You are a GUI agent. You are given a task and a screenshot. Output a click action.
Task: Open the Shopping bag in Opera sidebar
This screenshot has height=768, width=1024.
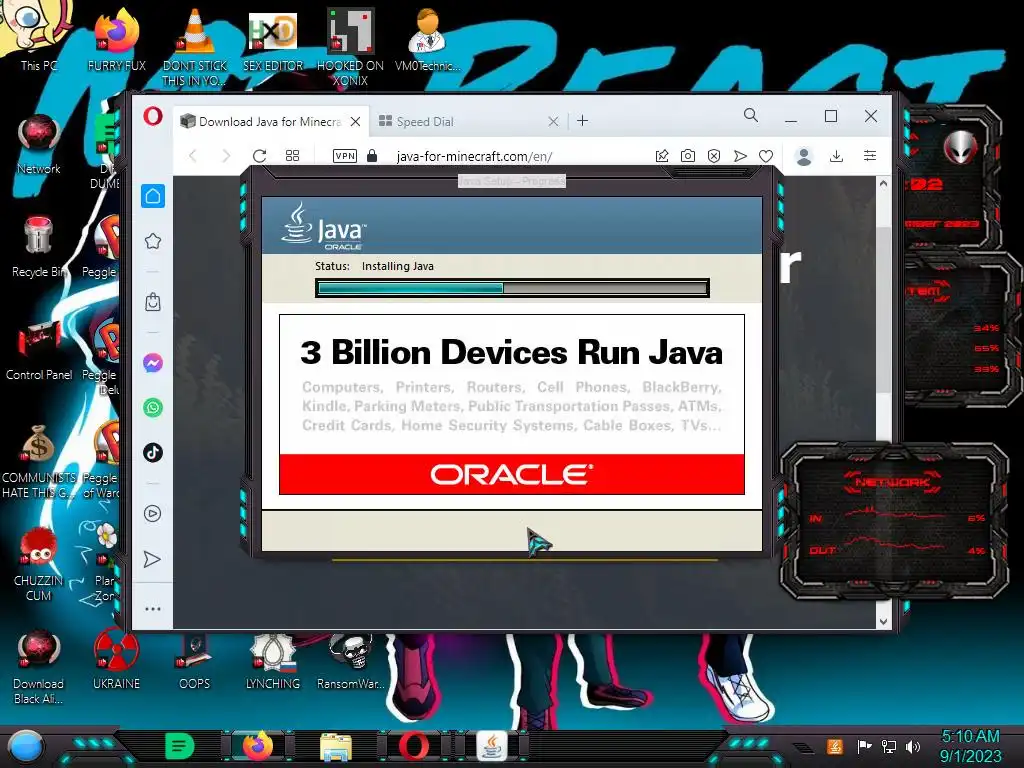[x=153, y=302]
